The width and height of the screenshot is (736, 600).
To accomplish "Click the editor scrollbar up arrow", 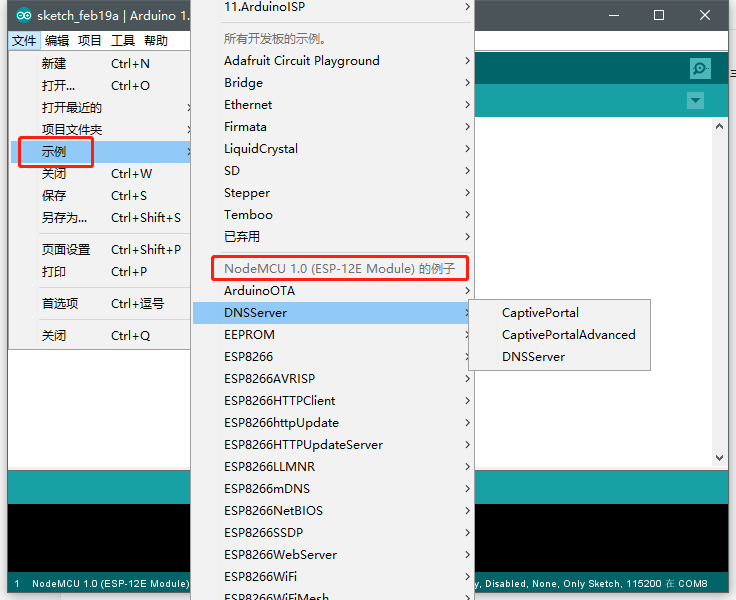I will pyautogui.click(x=719, y=126).
